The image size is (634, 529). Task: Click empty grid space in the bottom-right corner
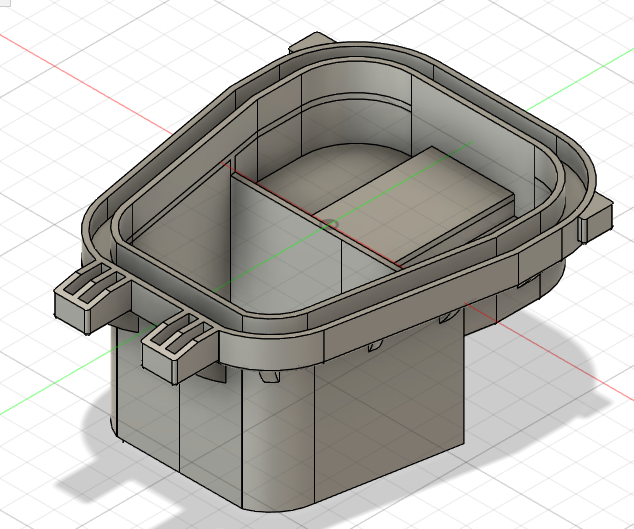click(580, 480)
